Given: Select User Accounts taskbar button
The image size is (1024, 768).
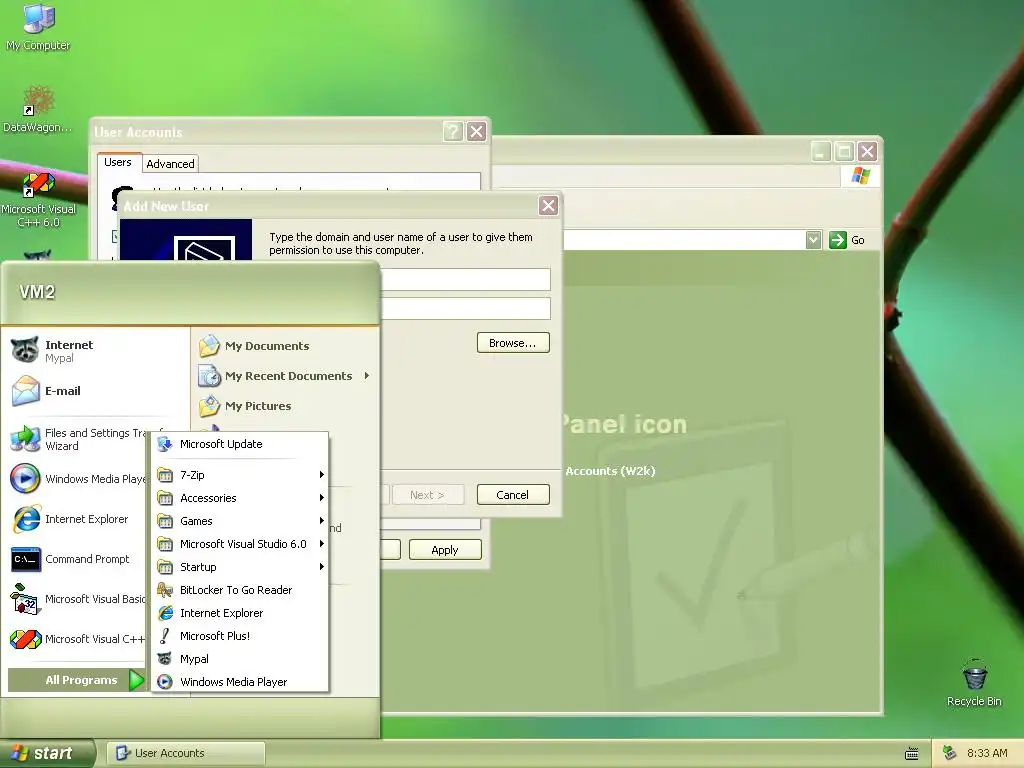Looking at the screenshot, I should point(185,753).
